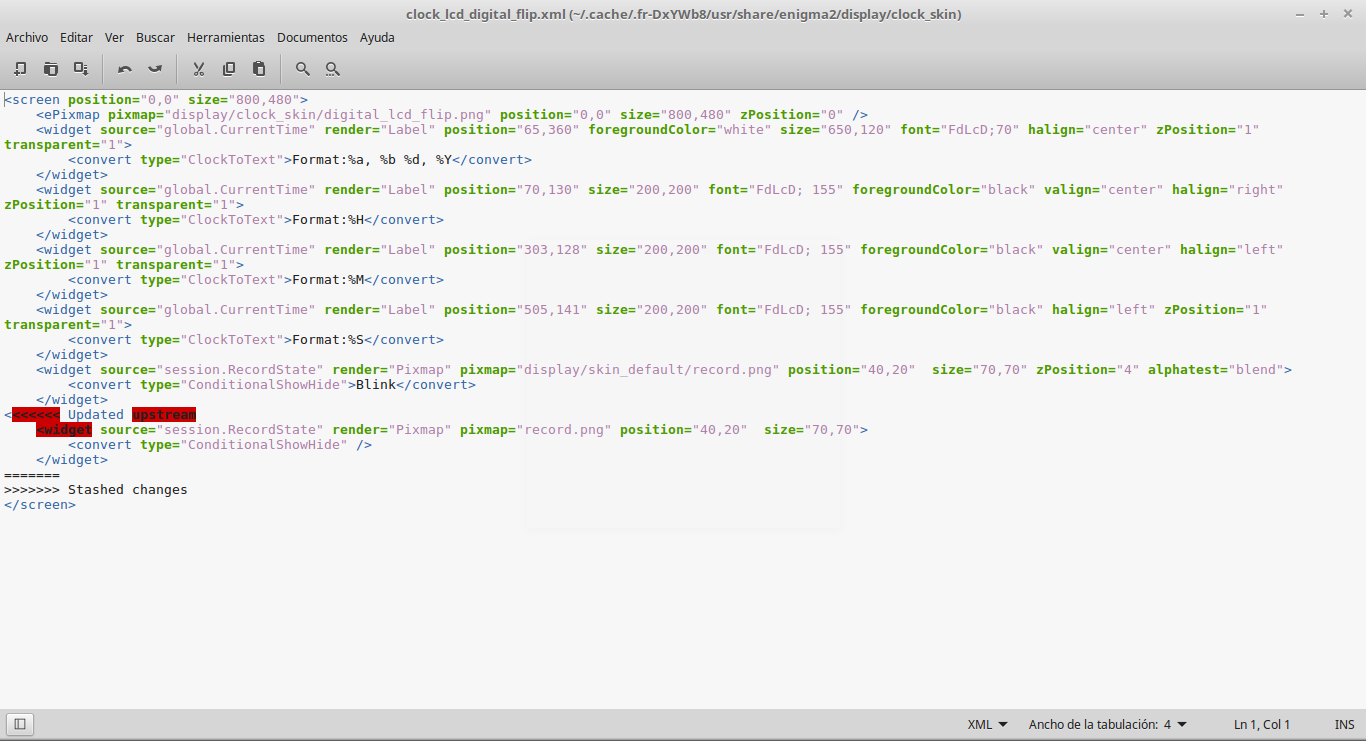The image size is (1366, 741).
Task: Click the 'Updated upstream' conflict marker line
Action: pyautogui.click(x=100, y=414)
